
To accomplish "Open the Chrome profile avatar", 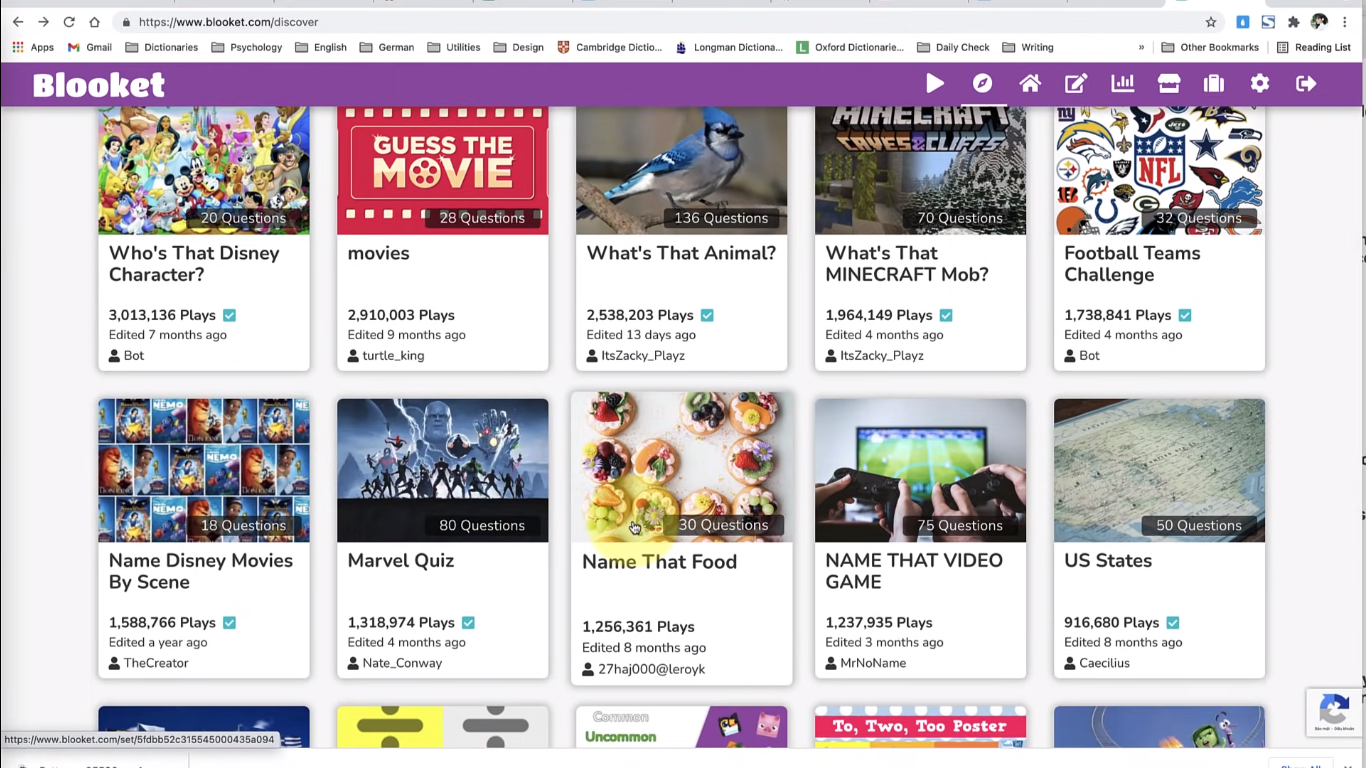I will pos(1319,22).
